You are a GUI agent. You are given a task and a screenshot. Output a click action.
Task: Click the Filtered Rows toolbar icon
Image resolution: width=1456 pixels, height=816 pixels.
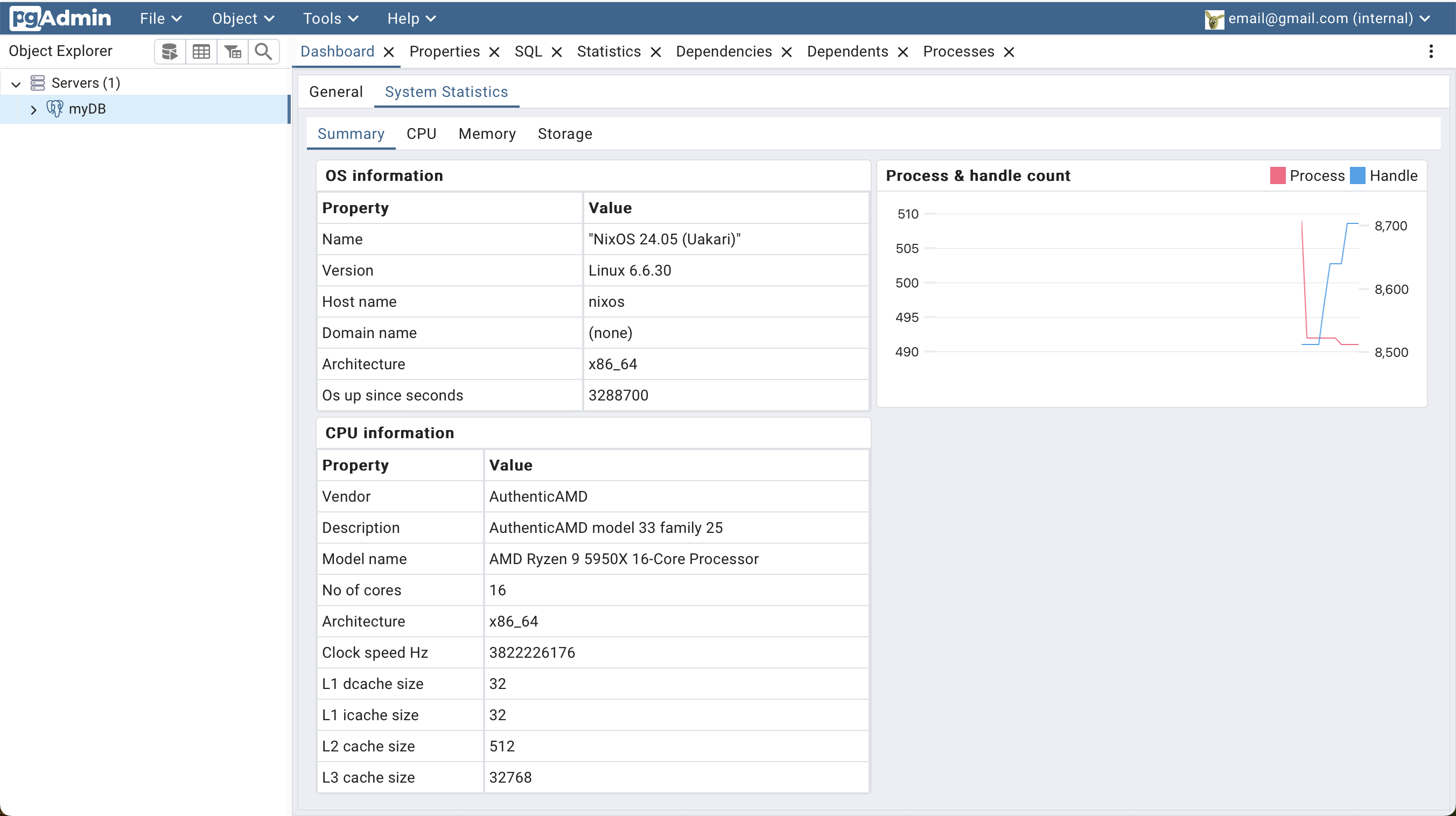(x=232, y=52)
